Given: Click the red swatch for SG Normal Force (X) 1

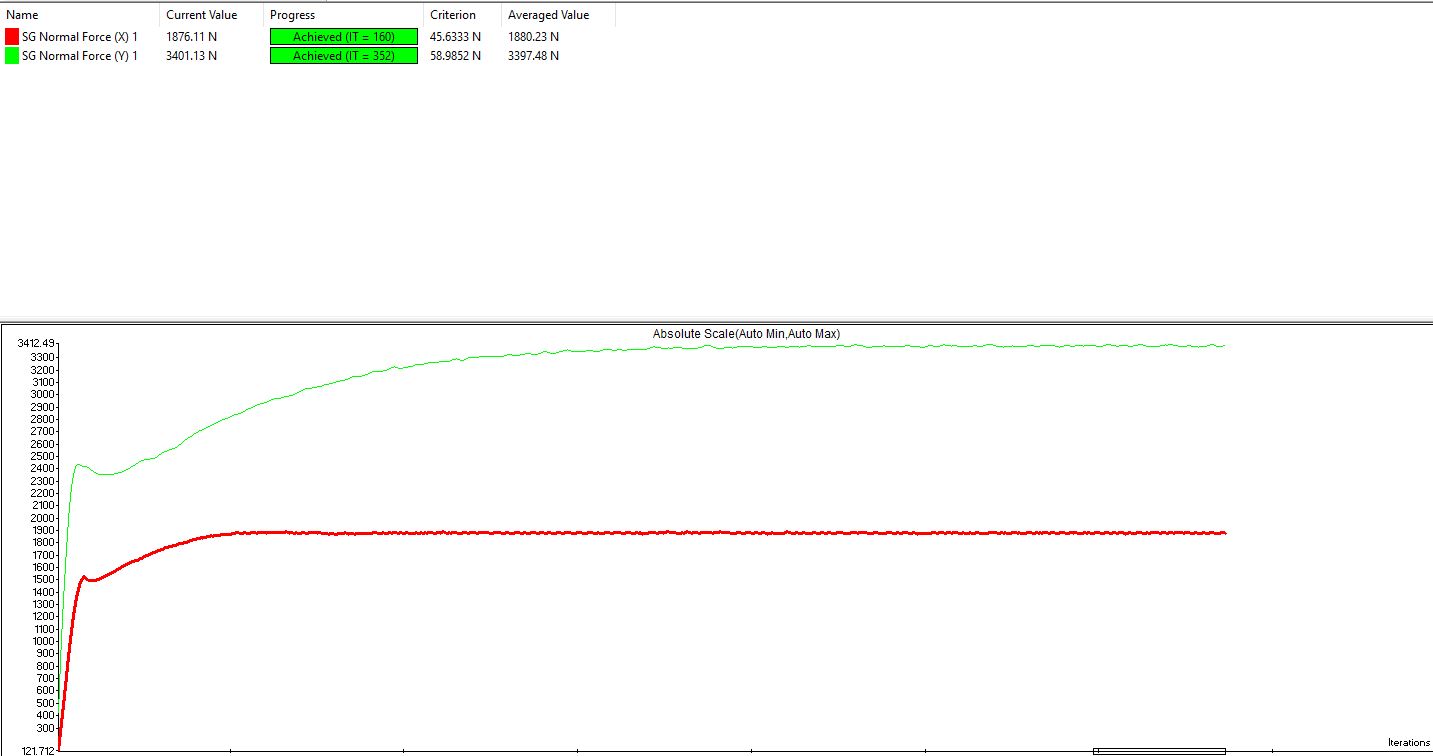Looking at the screenshot, I should coord(12,37).
